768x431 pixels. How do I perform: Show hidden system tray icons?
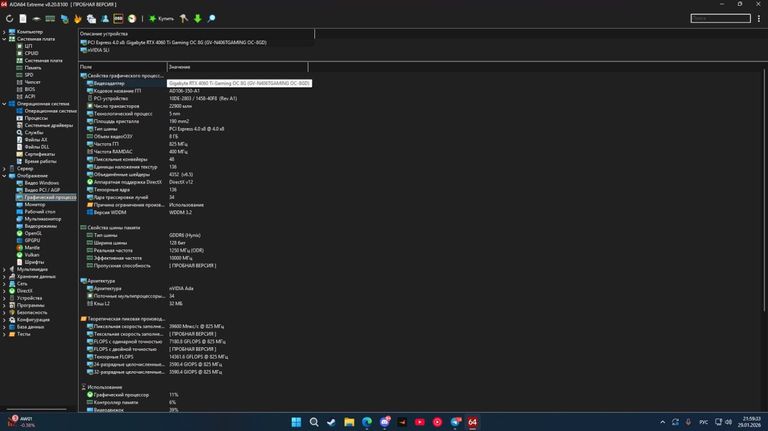[663, 422]
